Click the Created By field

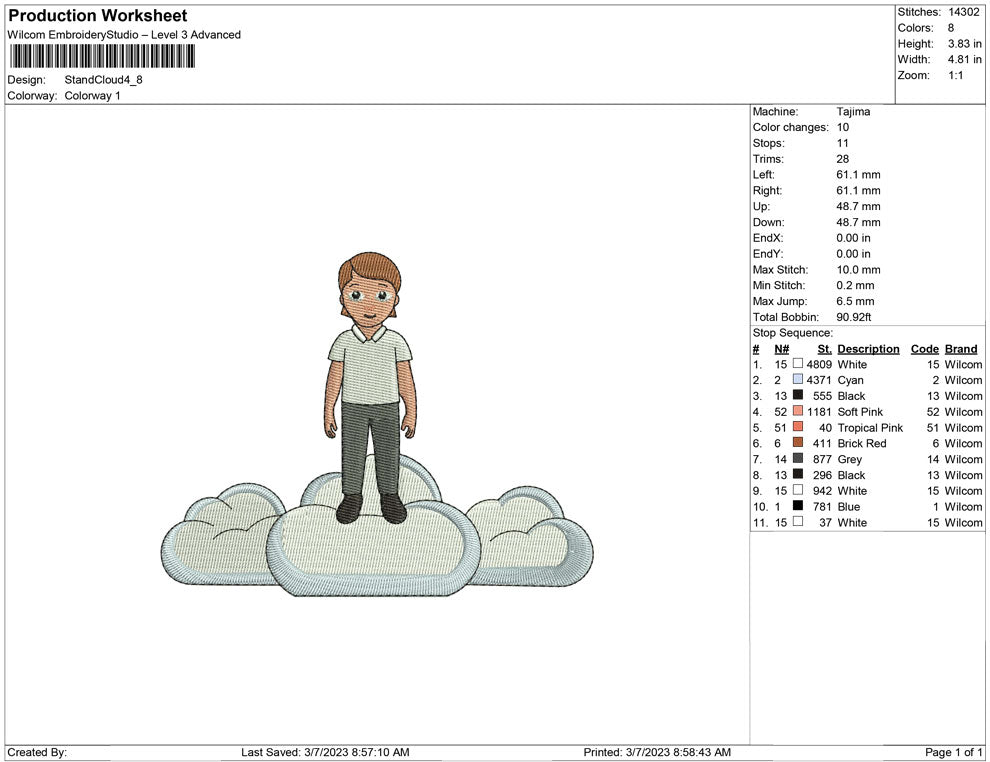37,752
